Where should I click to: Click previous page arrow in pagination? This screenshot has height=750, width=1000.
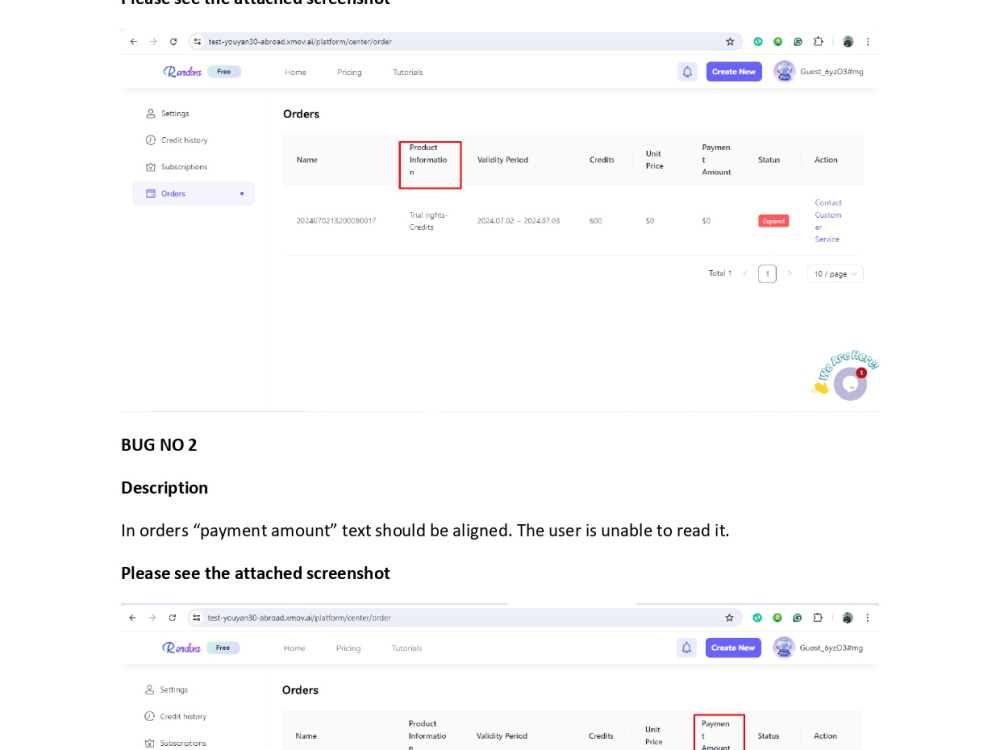745,274
